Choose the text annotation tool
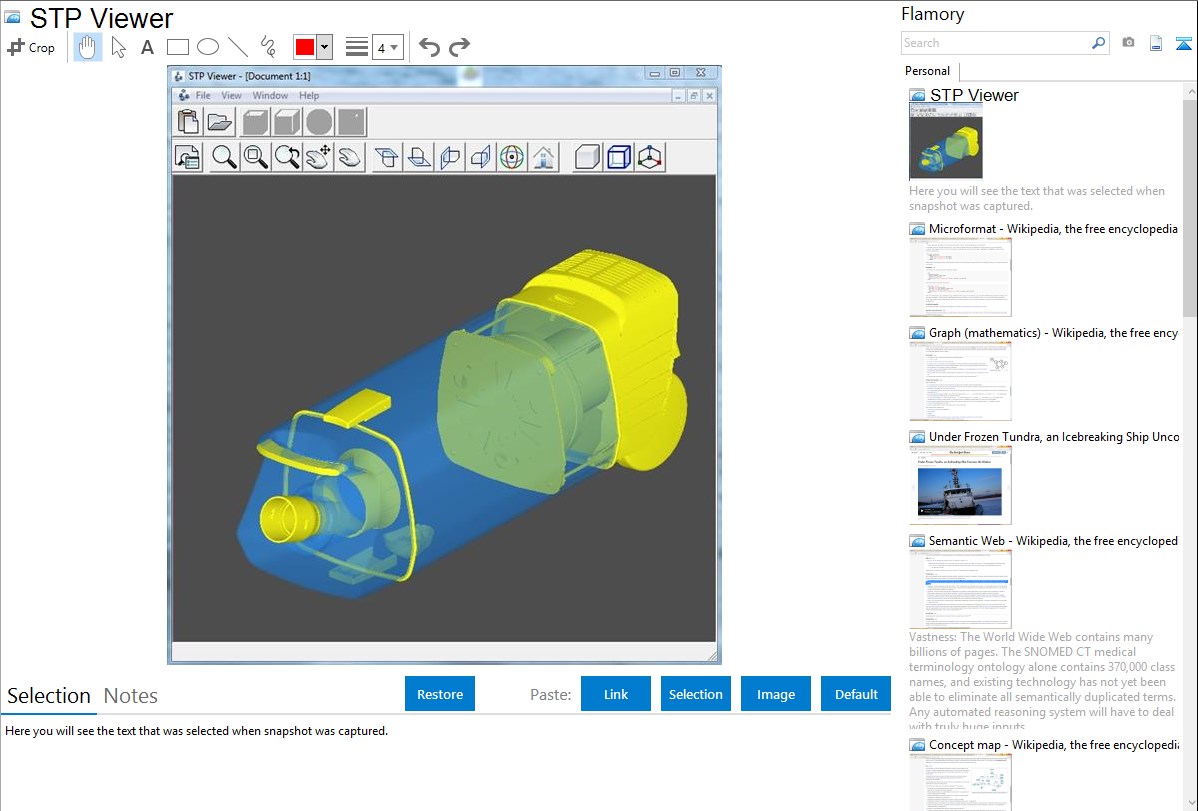 (x=147, y=47)
